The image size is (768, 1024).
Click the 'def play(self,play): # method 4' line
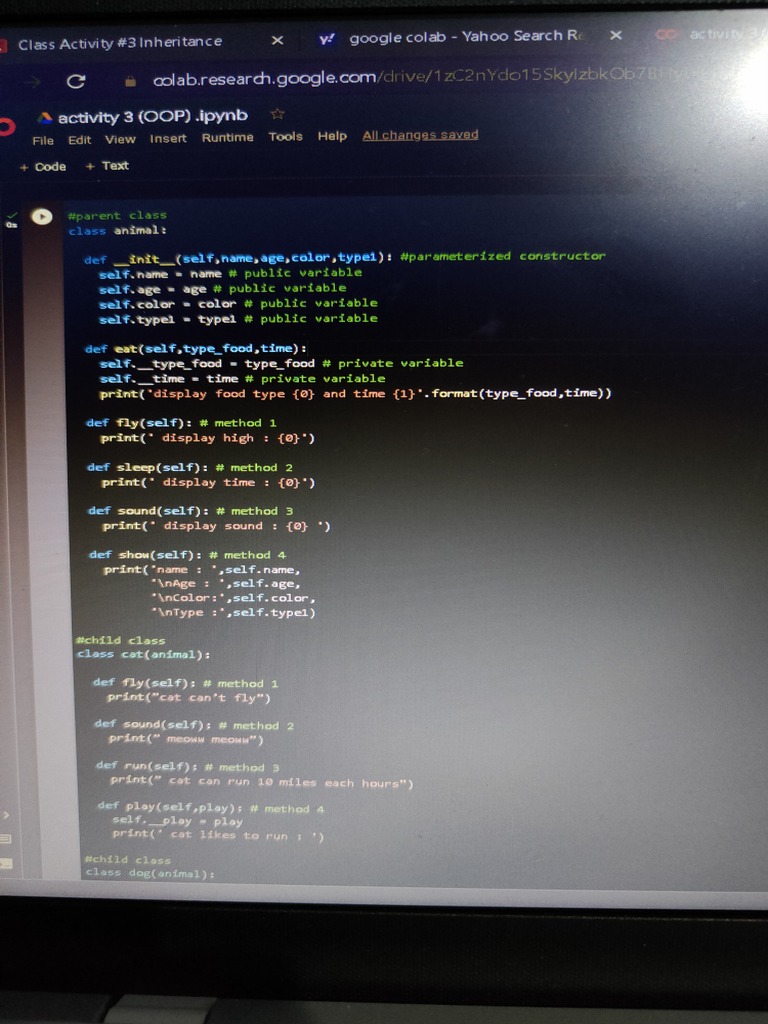(211, 807)
